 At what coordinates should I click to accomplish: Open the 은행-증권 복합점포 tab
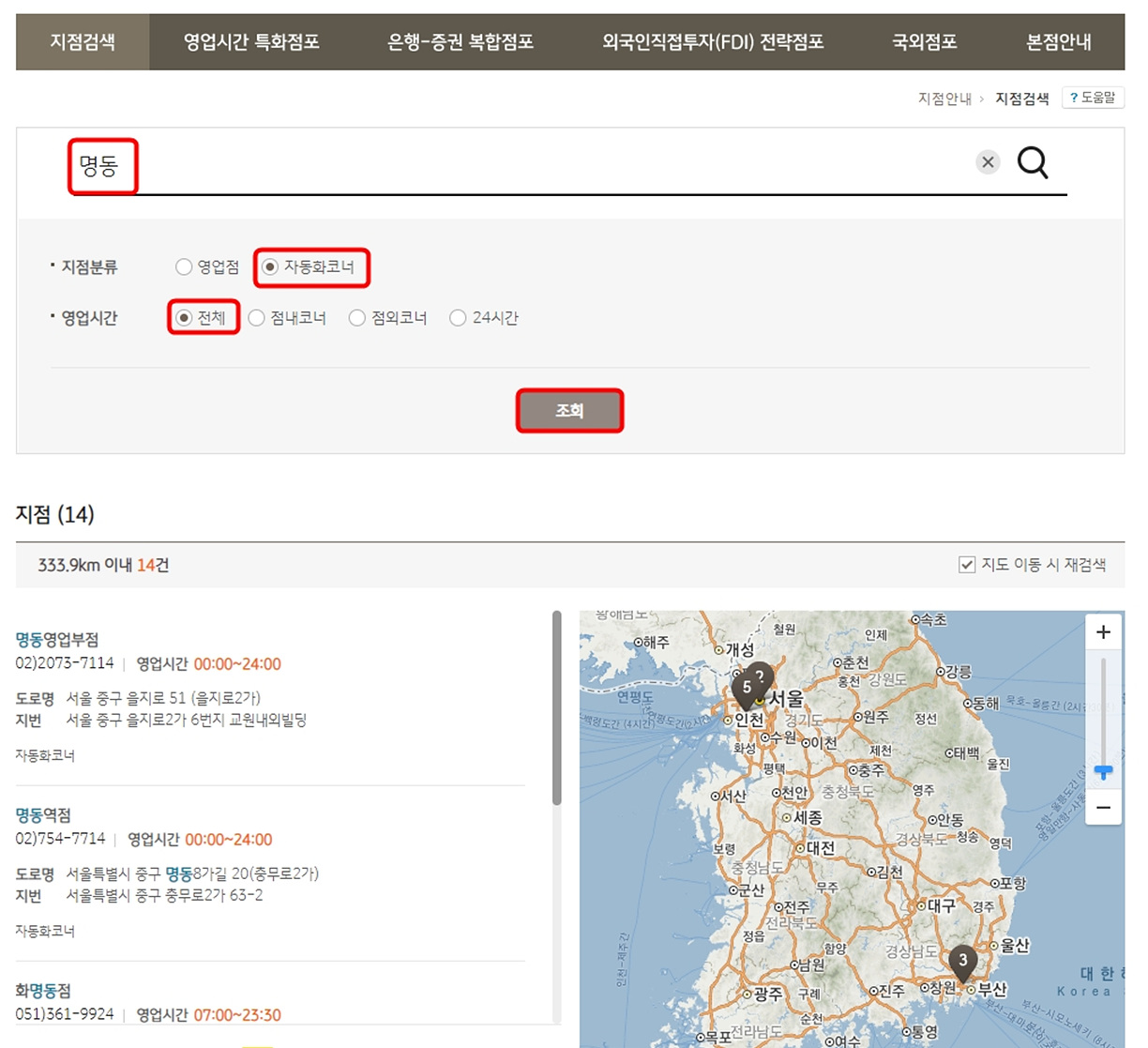point(461,42)
